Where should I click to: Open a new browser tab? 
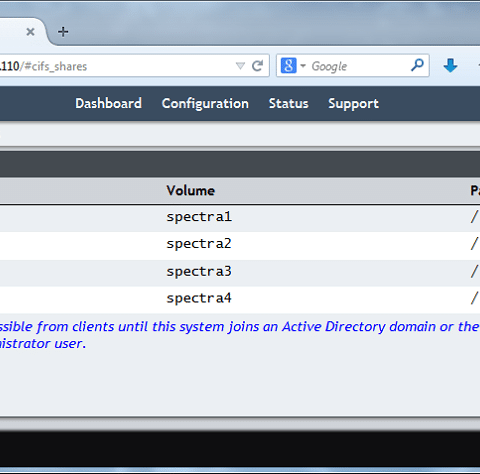pos(63,32)
